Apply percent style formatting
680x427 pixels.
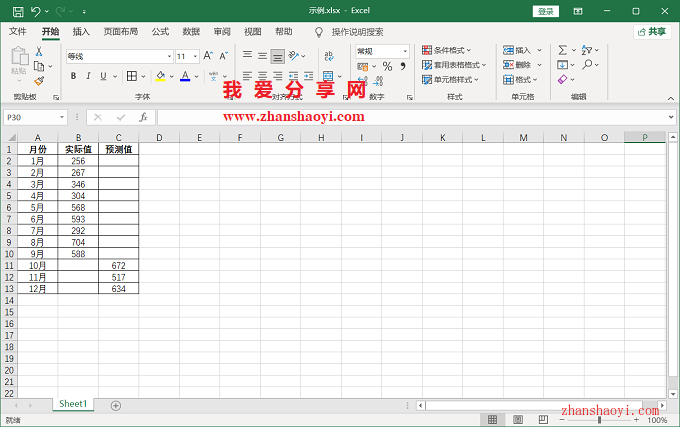coord(387,66)
